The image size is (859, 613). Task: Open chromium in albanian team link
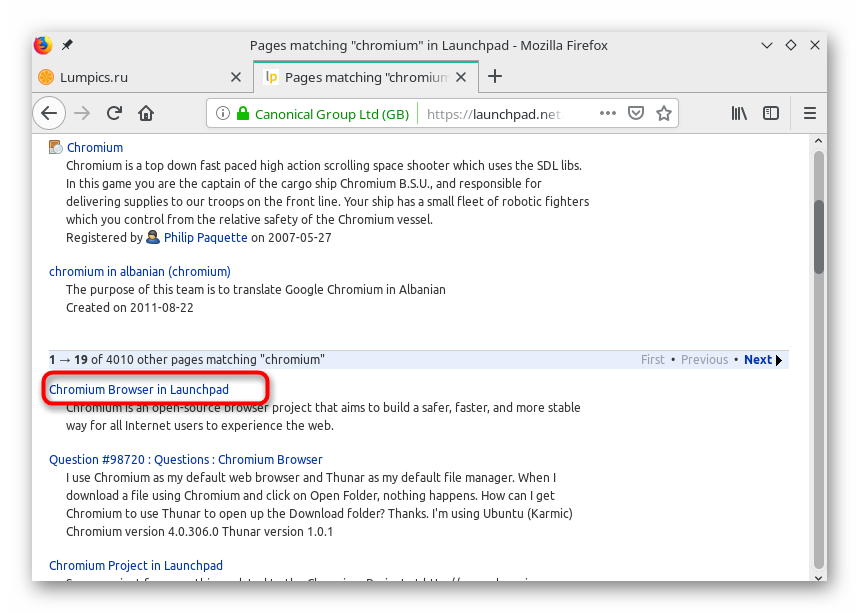140,272
